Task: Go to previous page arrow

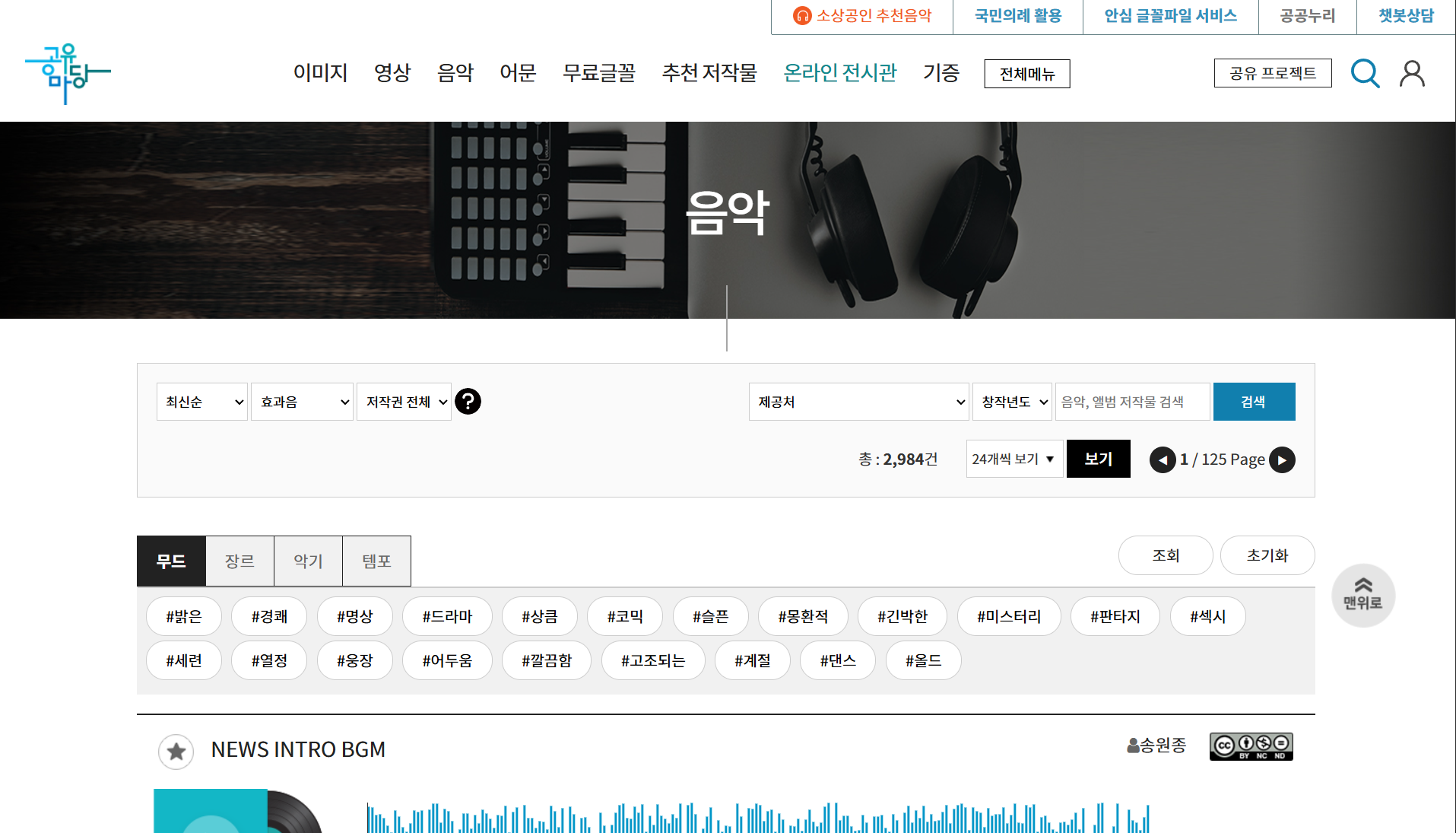Action: click(1162, 459)
